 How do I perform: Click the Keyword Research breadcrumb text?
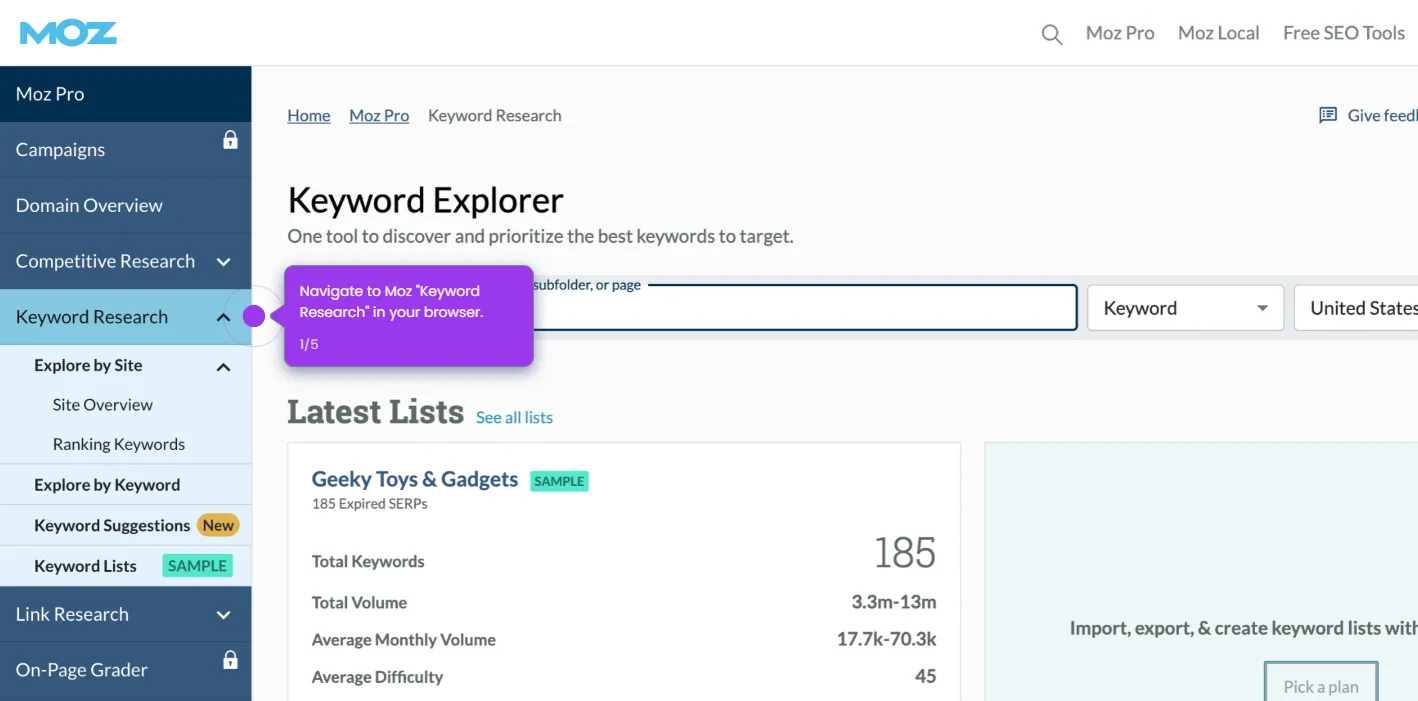tap(495, 115)
